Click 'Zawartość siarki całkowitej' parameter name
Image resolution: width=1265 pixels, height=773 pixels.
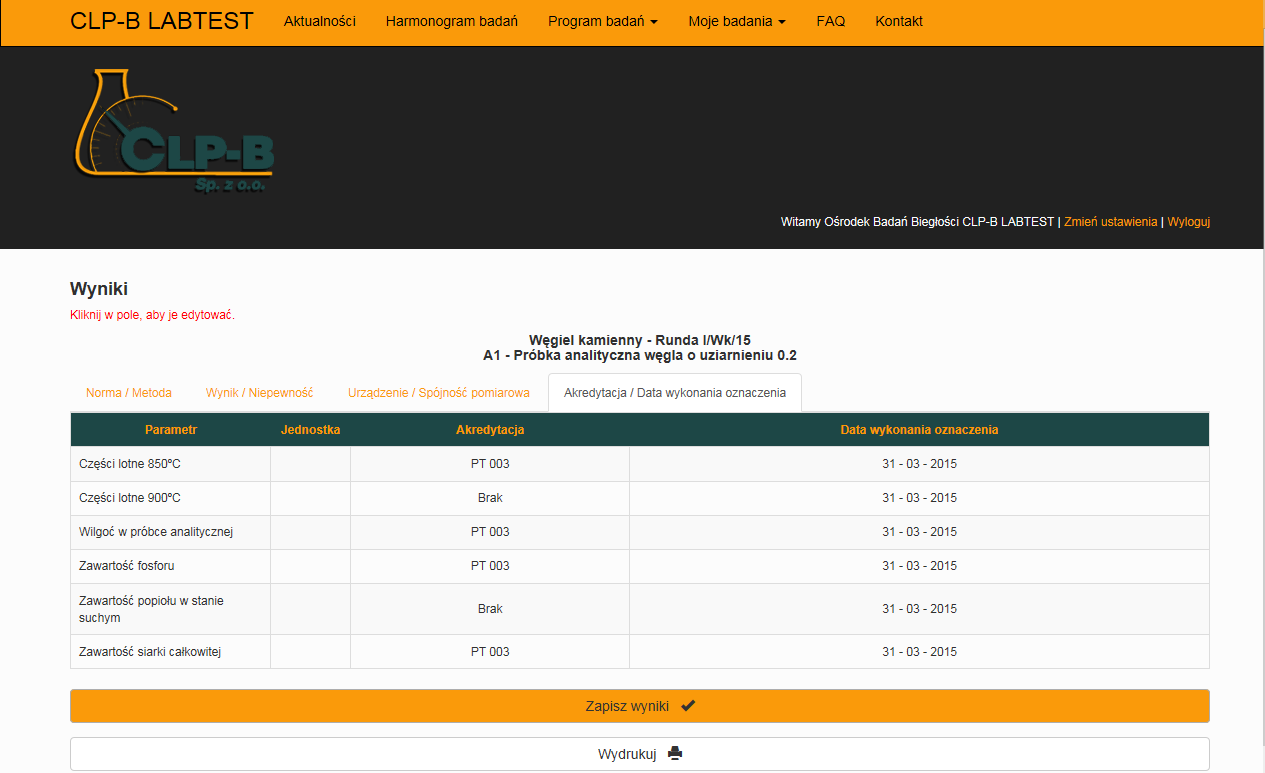(150, 652)
